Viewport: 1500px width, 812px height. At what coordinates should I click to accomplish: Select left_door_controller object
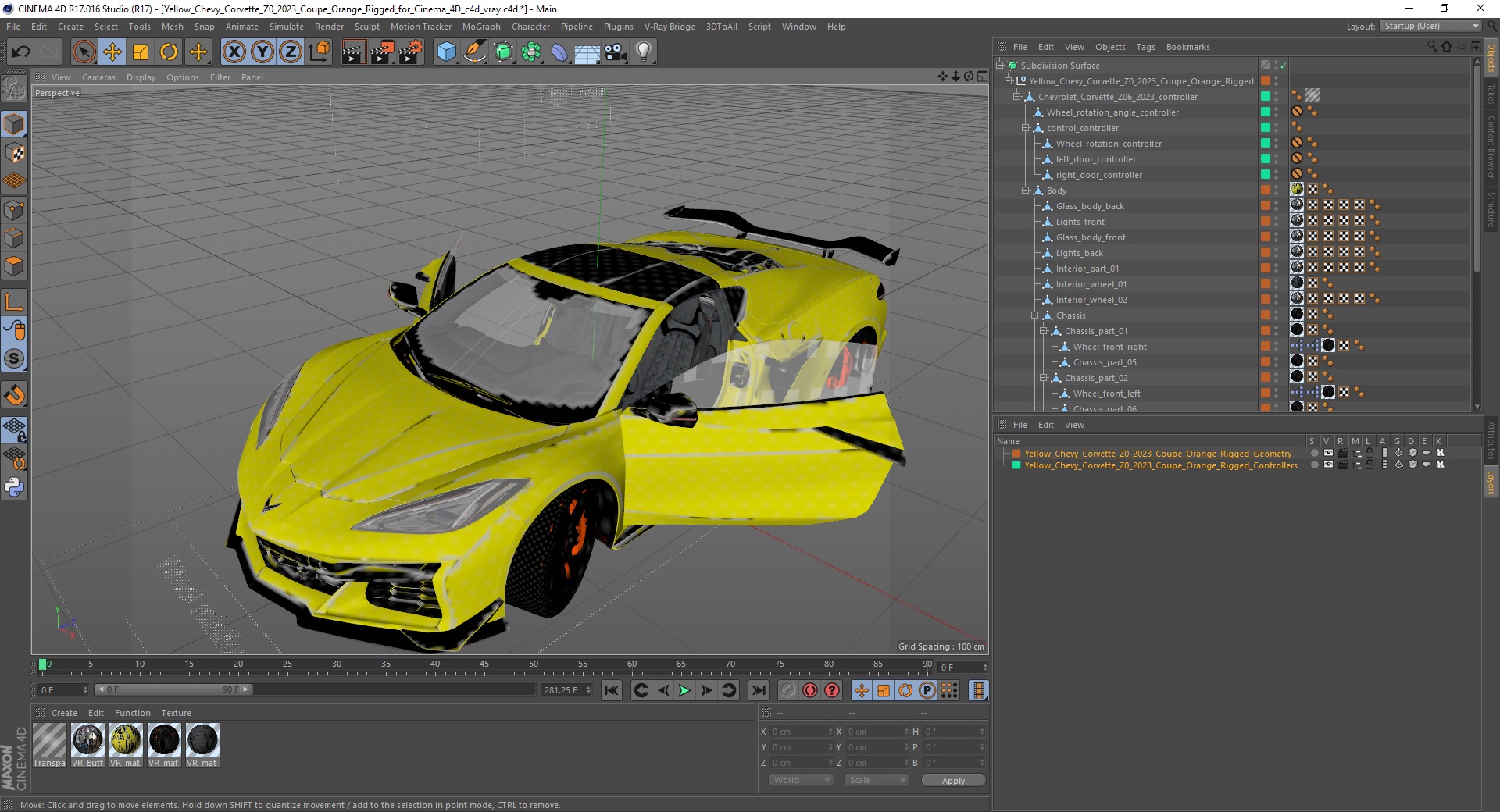[x=1096, y=159]
